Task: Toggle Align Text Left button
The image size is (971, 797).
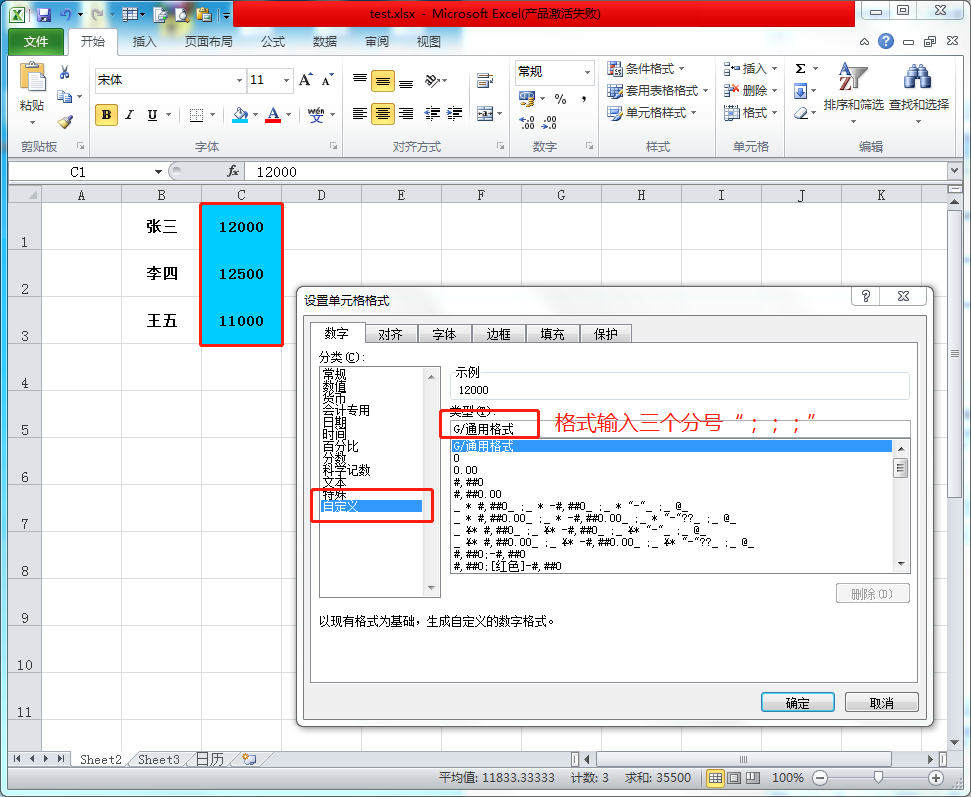Action: (360, 113)
